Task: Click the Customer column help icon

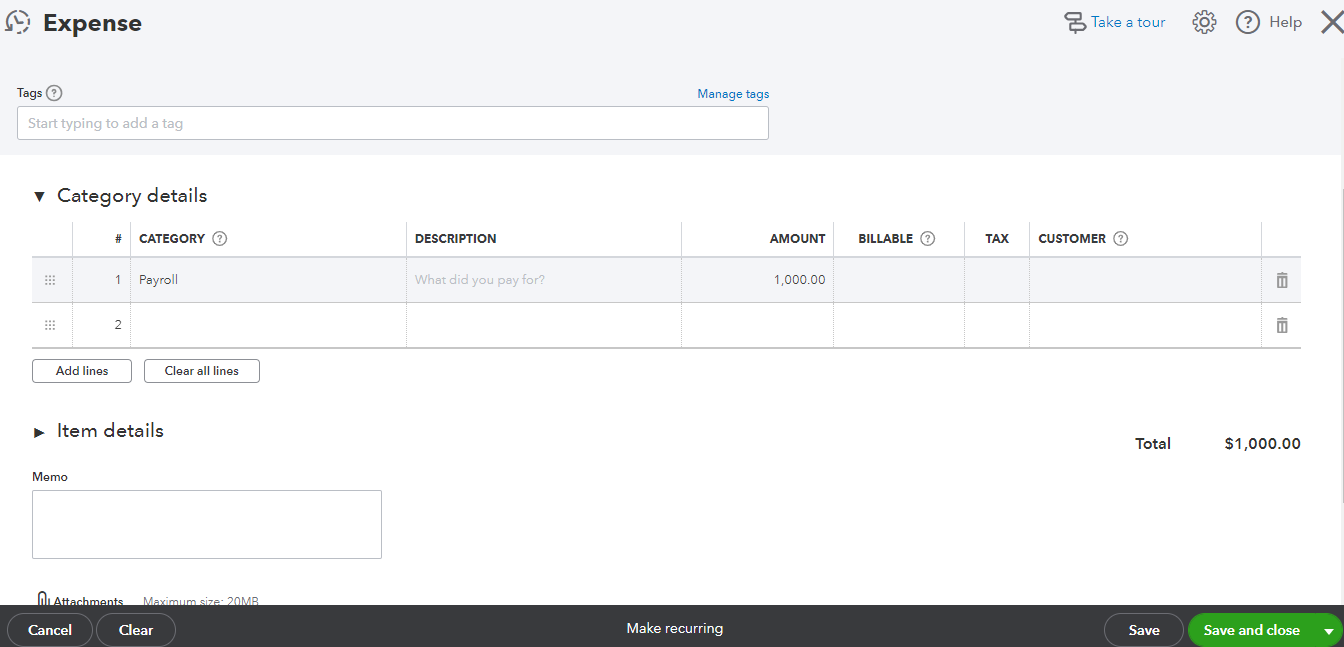Action: [1120, 239]
